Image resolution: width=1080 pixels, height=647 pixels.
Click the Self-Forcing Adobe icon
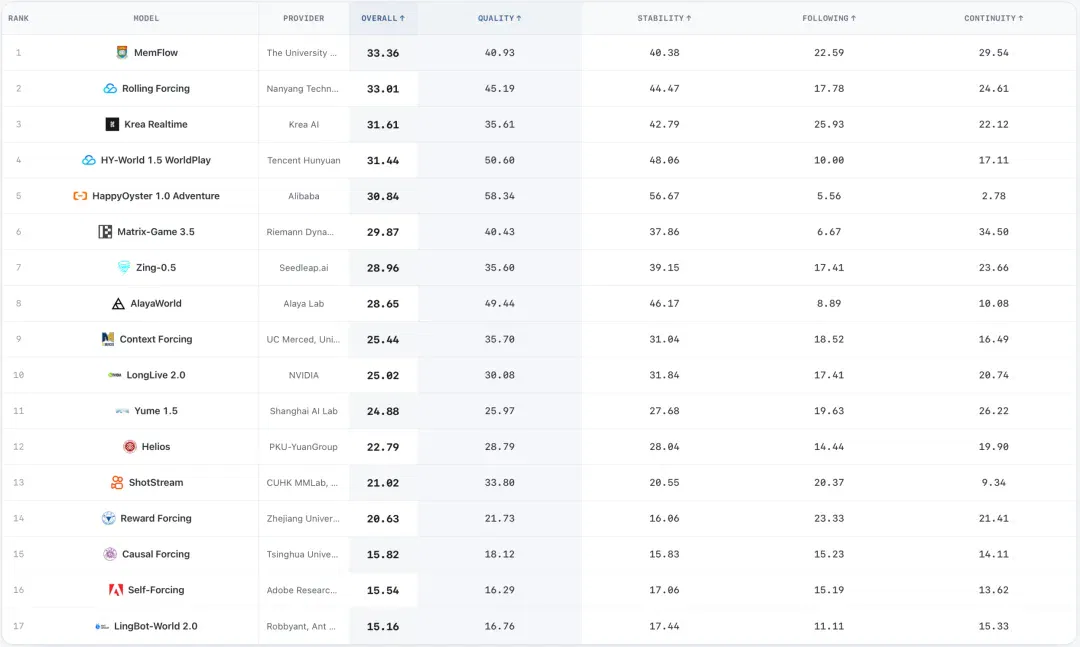pyautogui.click(x=116, y=590)
